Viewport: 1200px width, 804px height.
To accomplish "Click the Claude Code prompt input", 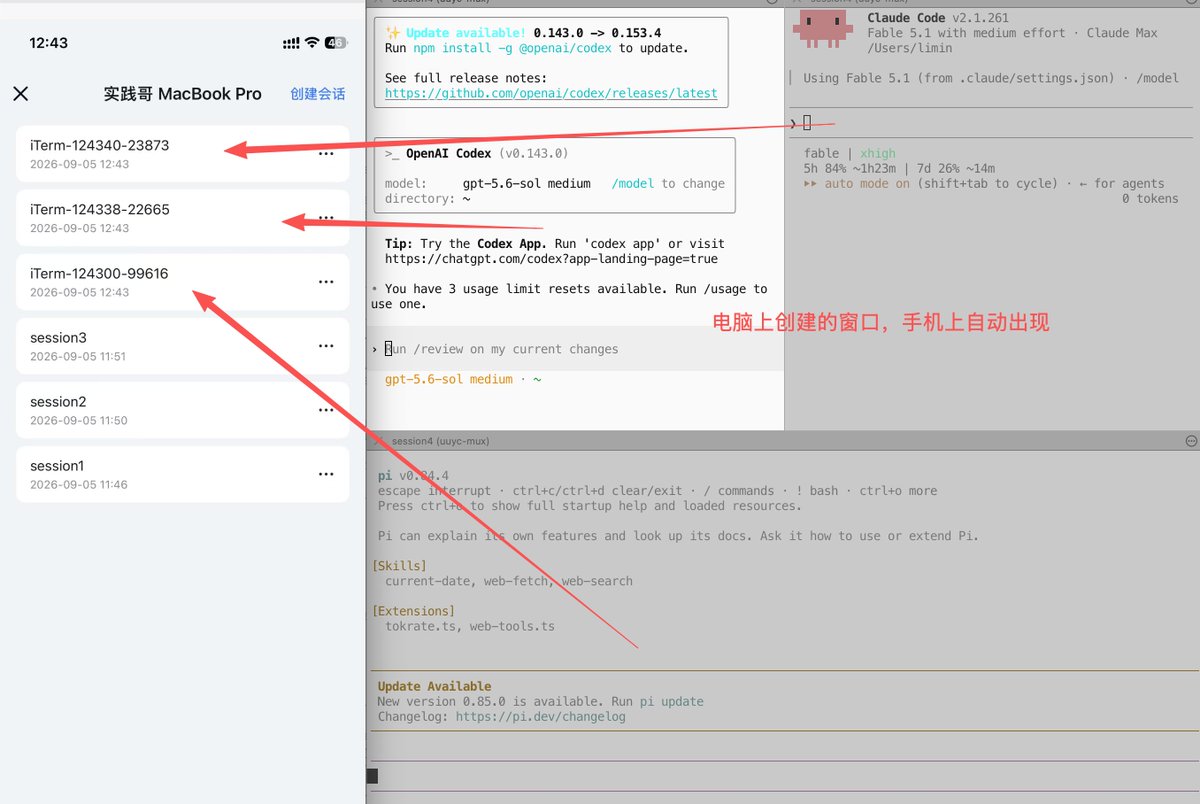I will [991, 123].
